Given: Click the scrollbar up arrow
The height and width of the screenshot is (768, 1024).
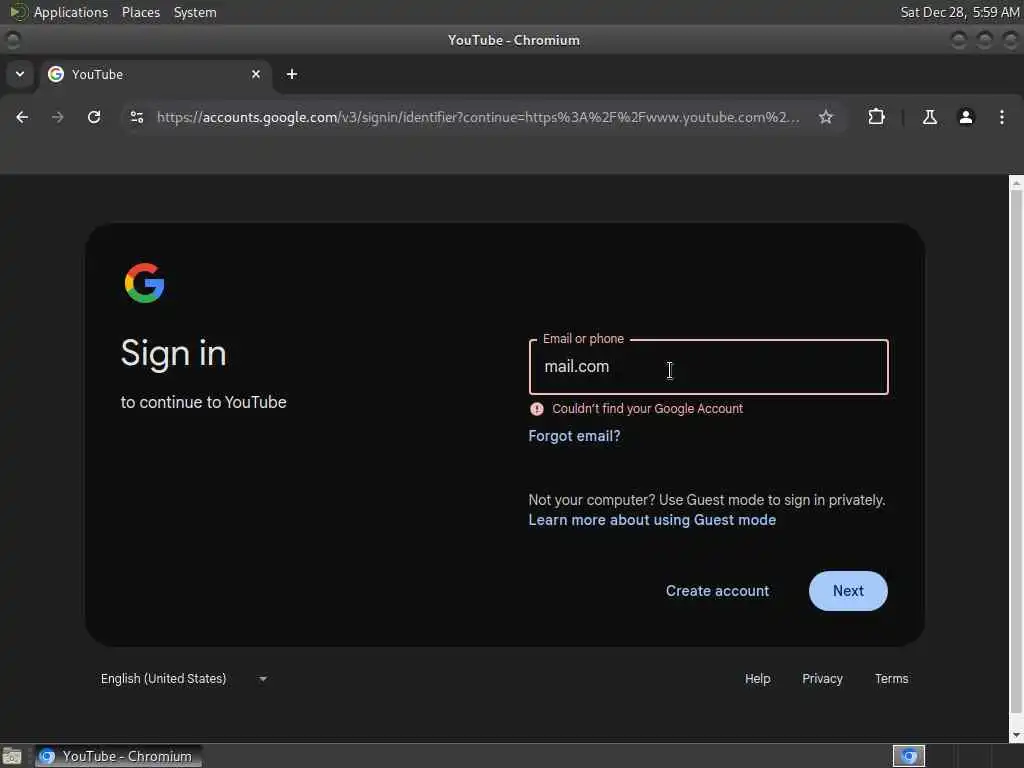Looking at the screenshot, I should pos(1016,183).
